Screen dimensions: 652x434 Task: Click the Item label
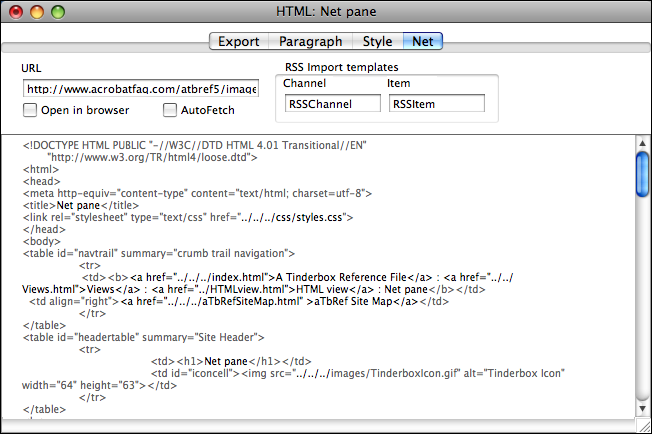399,83
